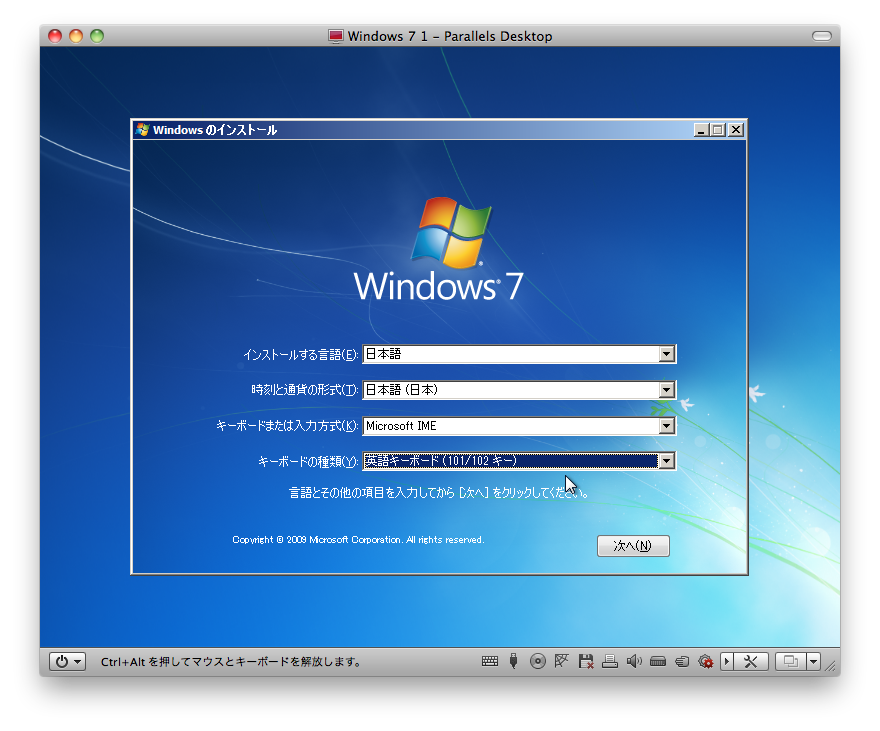Click the Windows 7 logo text

pyautogui.click(x=438, y=287)
